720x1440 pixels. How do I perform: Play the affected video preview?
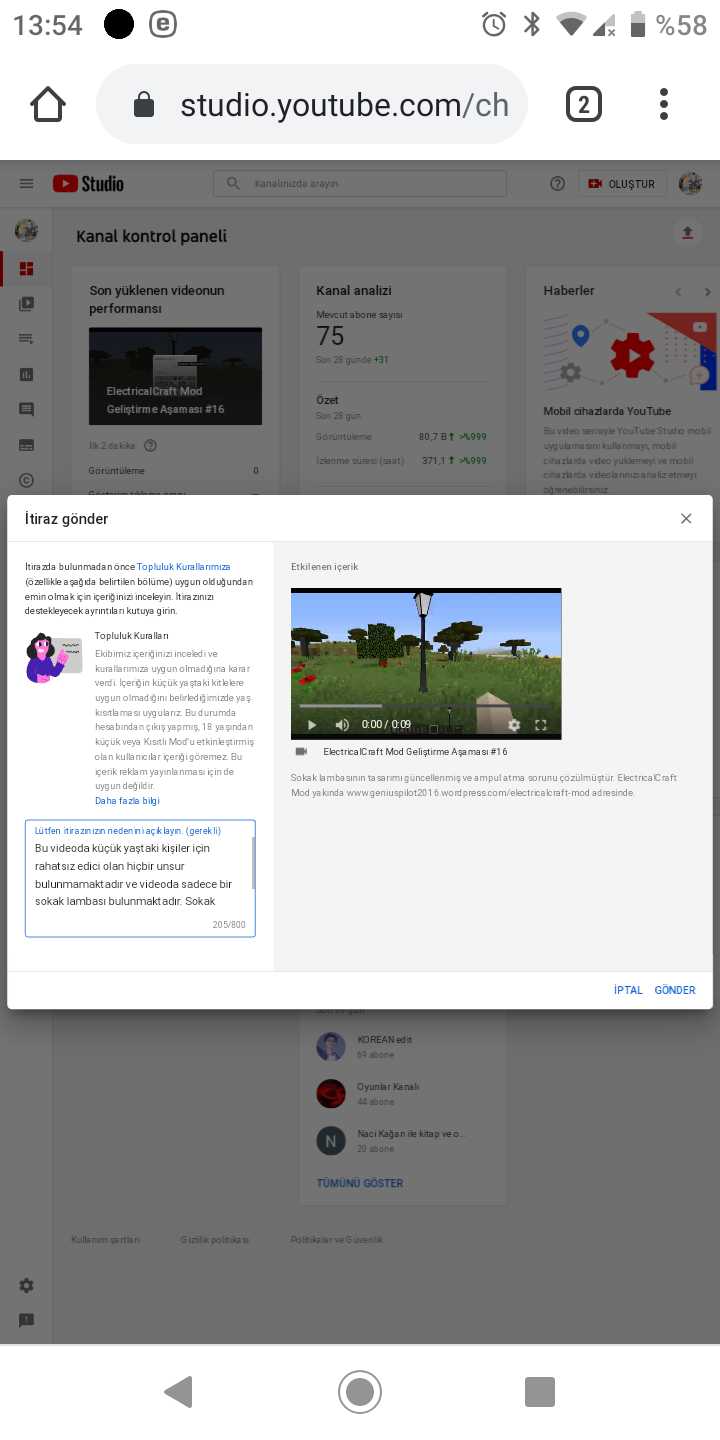(x=311, y=725)
